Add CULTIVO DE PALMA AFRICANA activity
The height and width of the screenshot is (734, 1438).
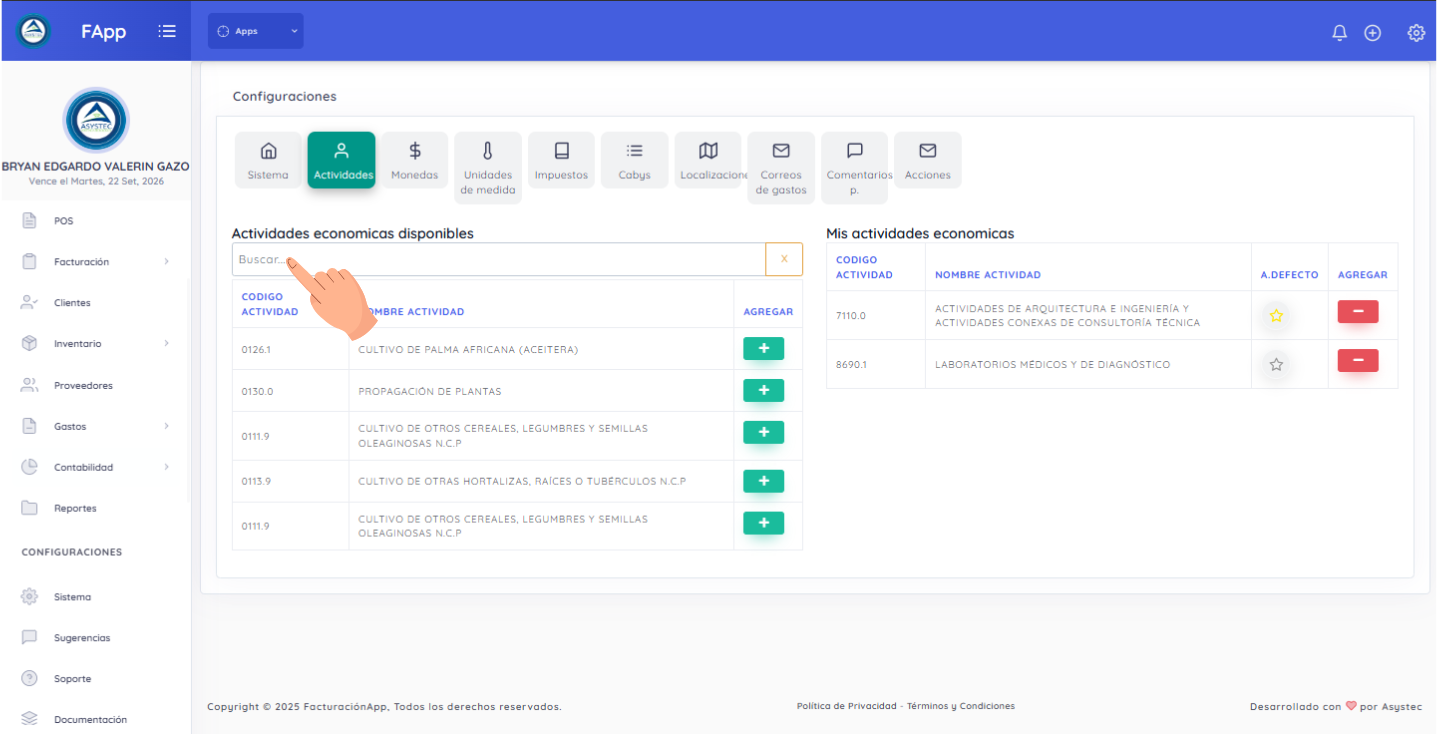[763, 349]
